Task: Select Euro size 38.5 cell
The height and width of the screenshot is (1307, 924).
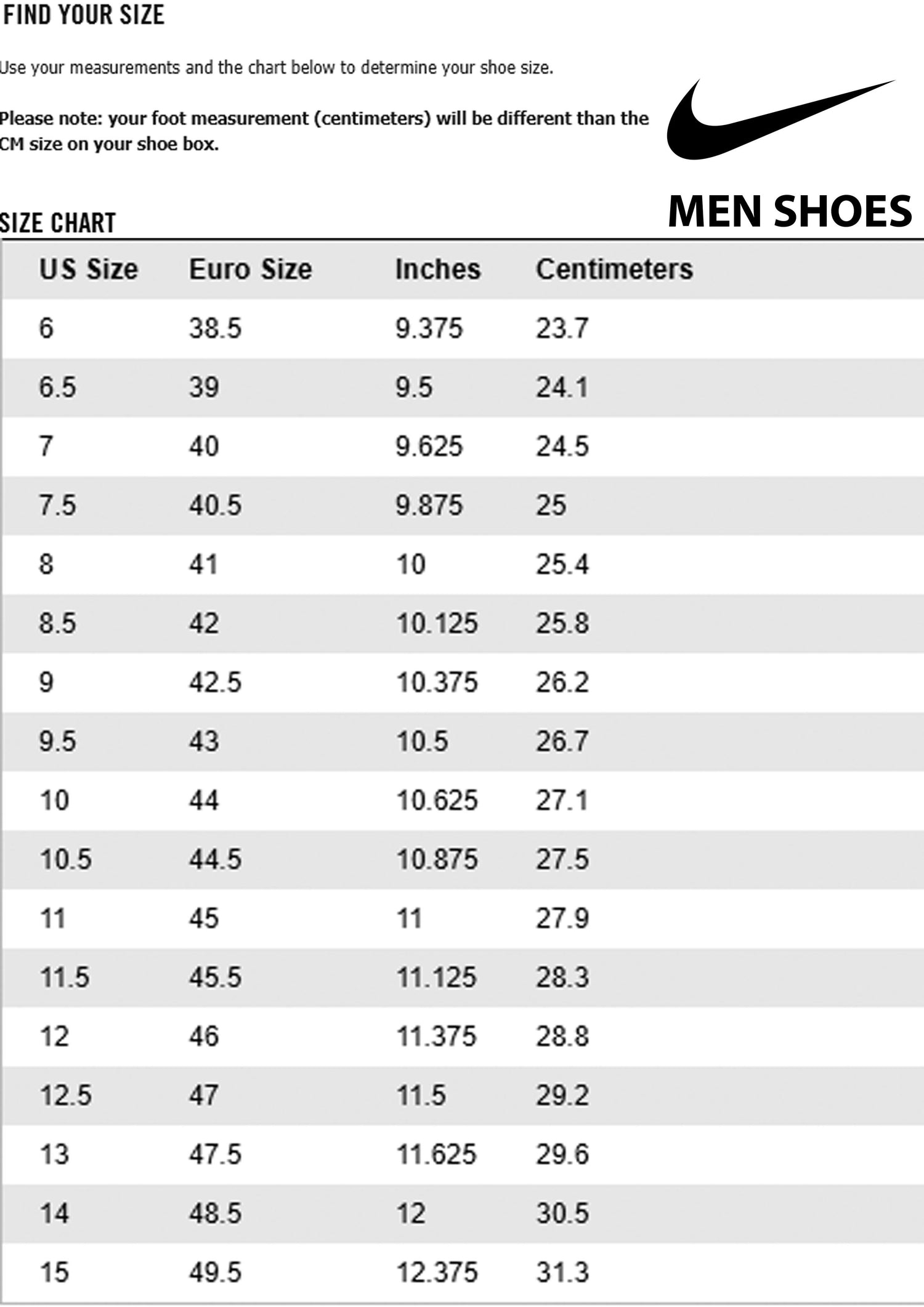Action: click(215, 328)
